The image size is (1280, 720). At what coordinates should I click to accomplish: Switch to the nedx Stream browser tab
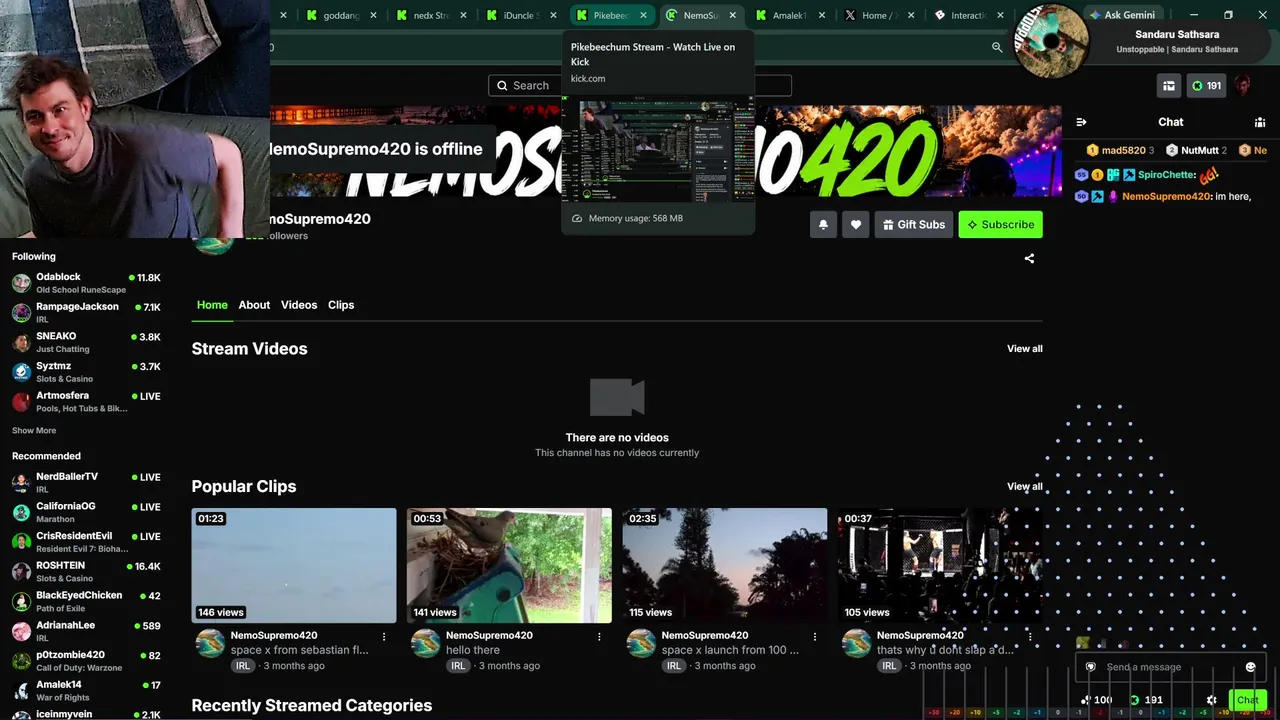coord(431,15)
